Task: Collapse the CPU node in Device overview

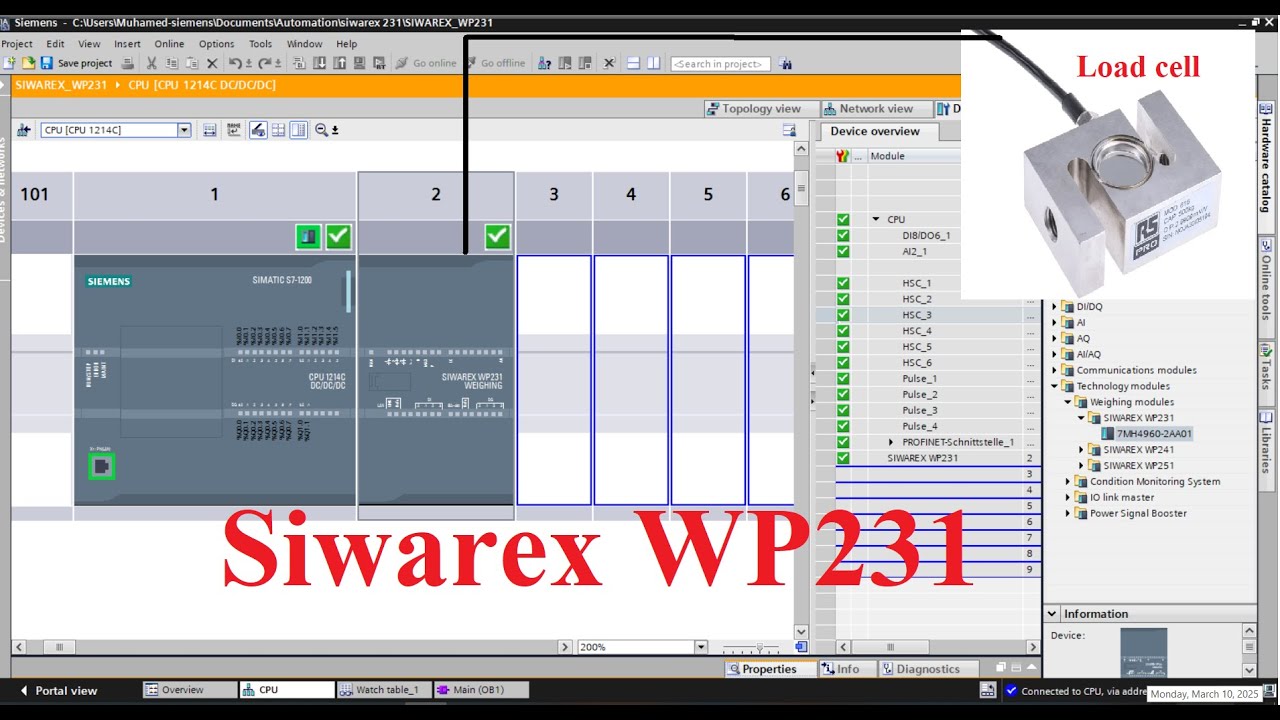Action: click(x=876, y=219)
